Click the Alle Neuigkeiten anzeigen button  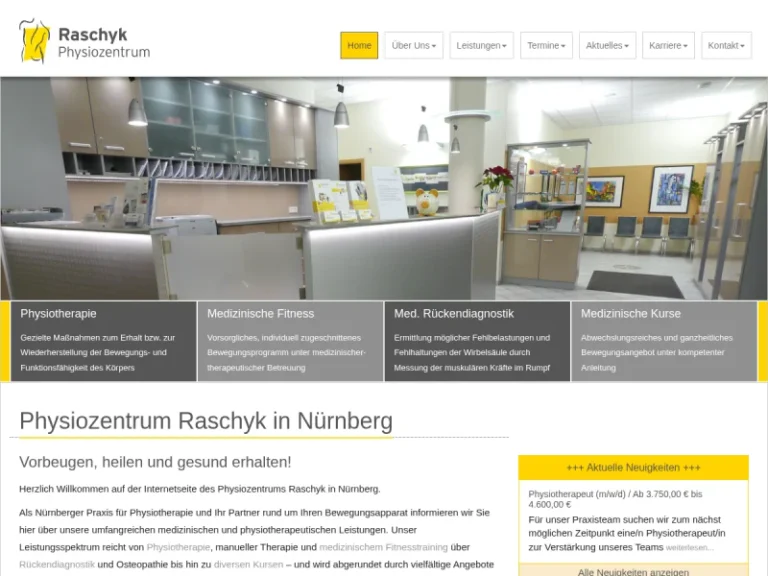click(x=633, y=571)
